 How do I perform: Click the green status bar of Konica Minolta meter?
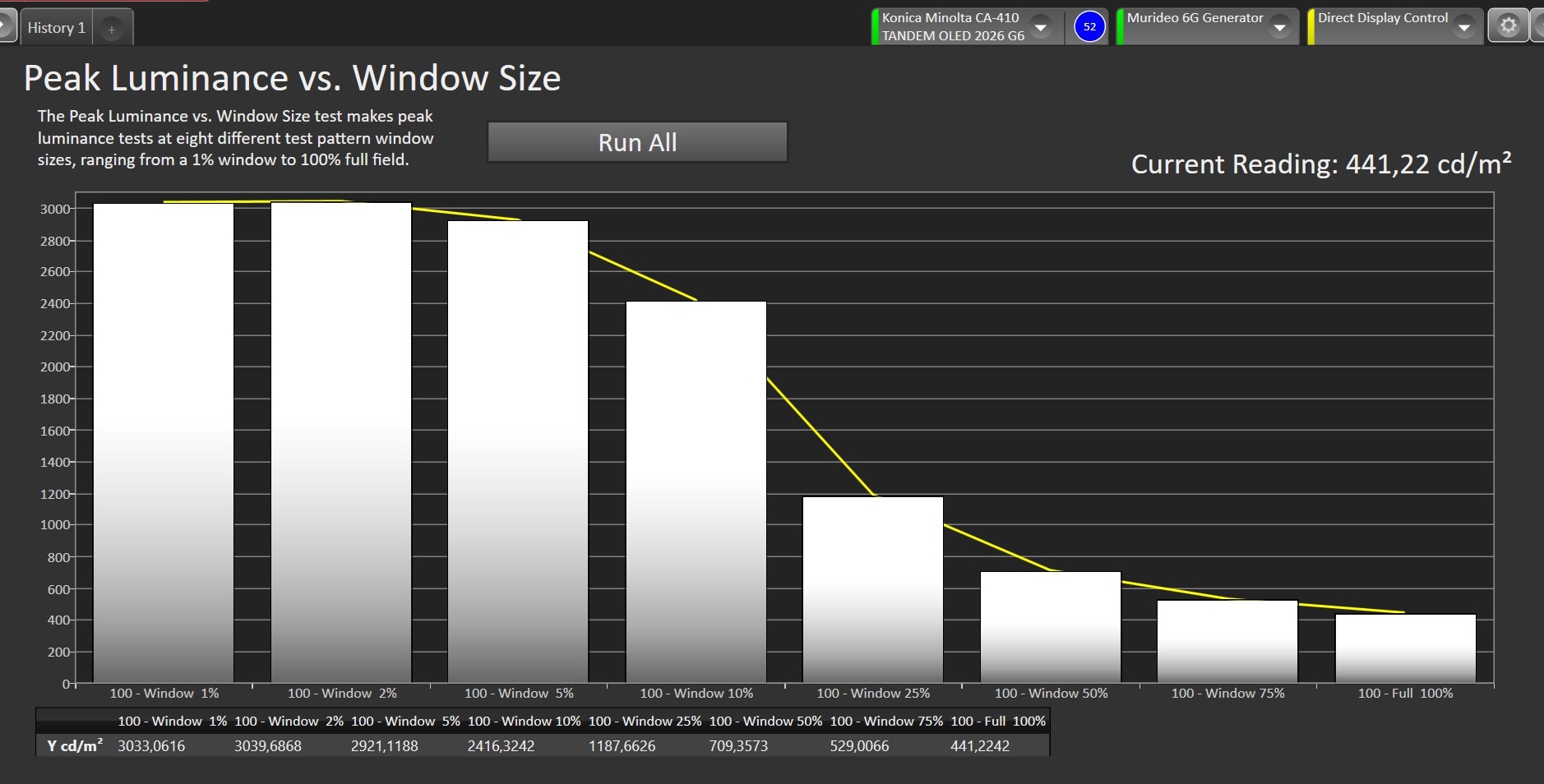point(876,27)
